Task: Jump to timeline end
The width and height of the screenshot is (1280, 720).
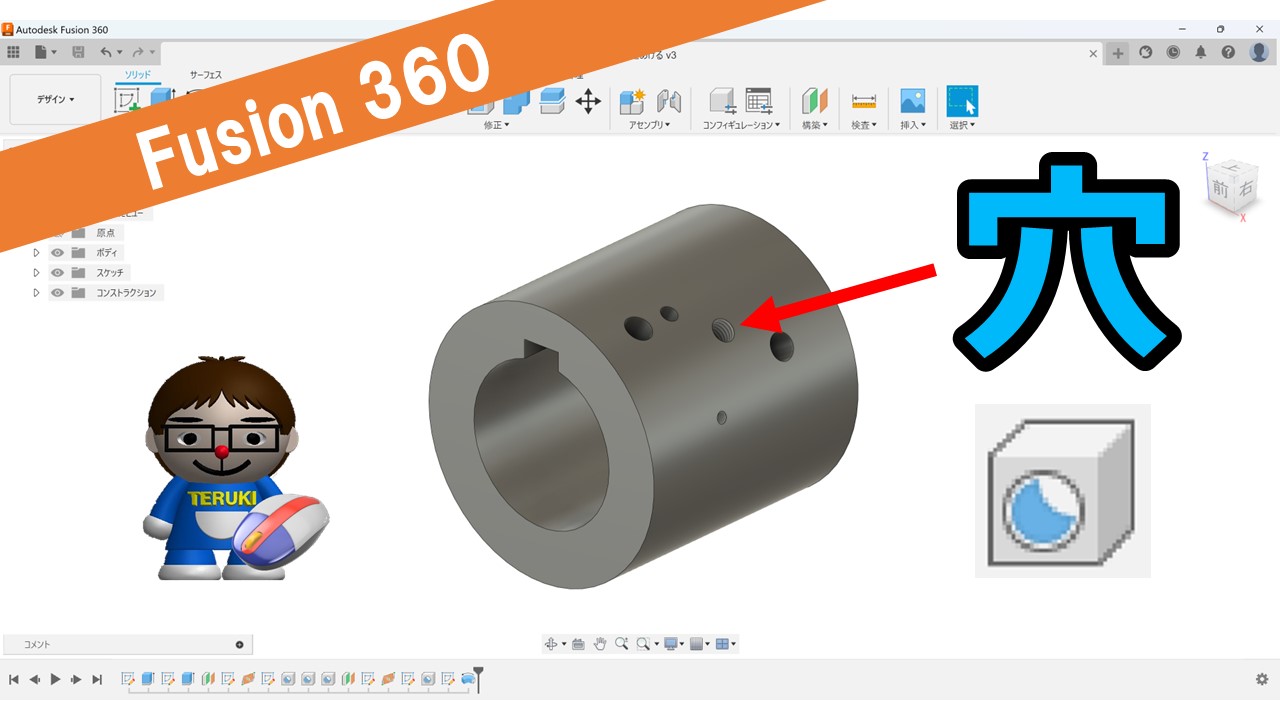Action: (x=97, y=679)
